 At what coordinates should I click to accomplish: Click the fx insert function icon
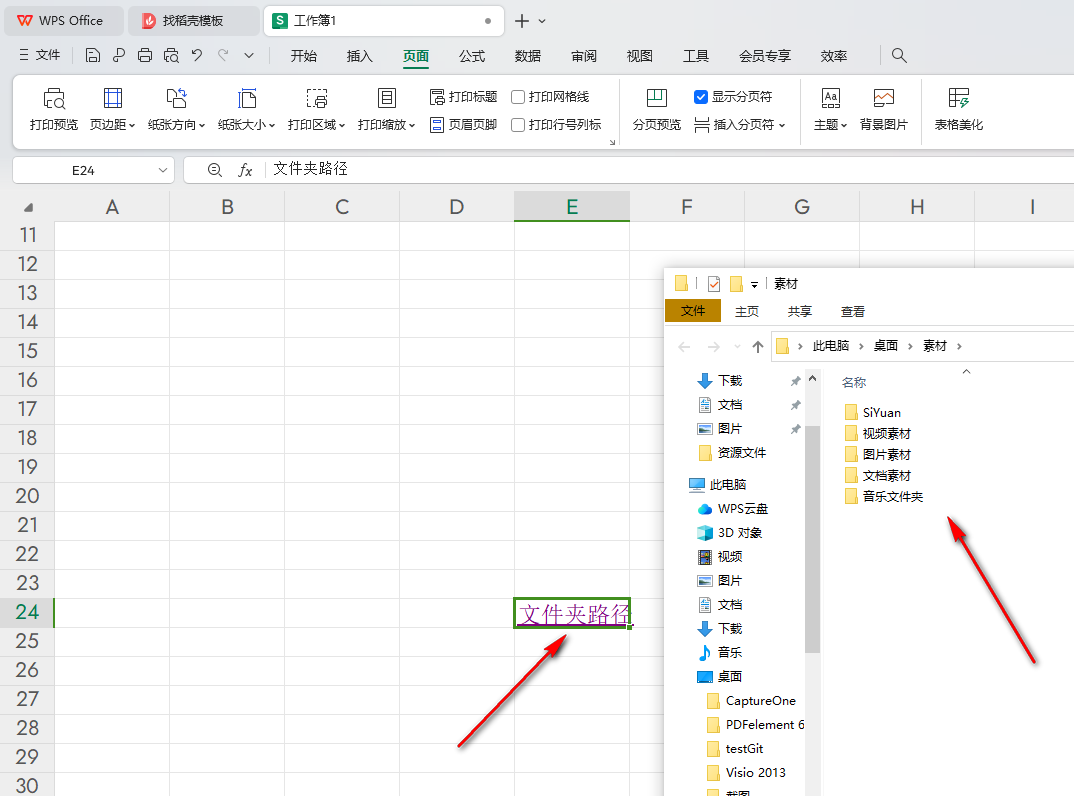tap(245, 170)
